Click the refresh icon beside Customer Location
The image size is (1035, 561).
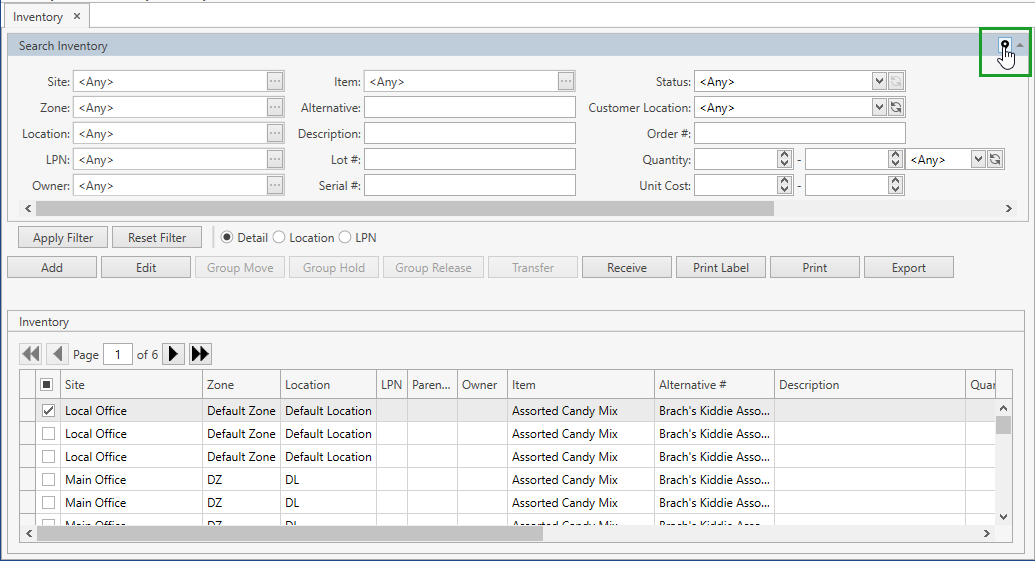pyautogui.click(x=896, y=108)
